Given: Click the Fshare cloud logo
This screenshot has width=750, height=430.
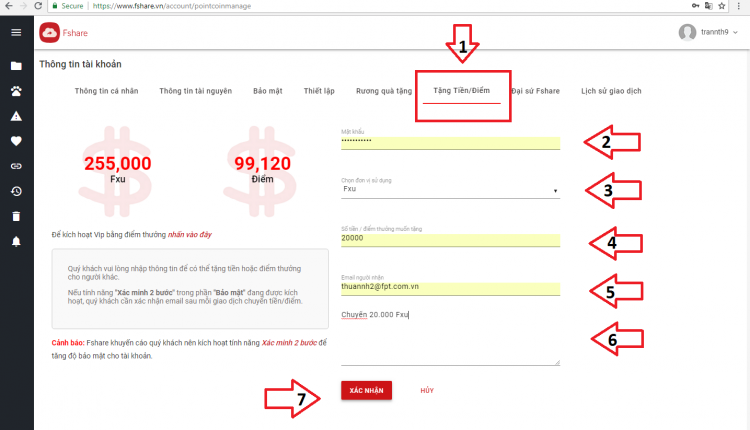Looking at the screenshot, I should [x=49, y=33].
